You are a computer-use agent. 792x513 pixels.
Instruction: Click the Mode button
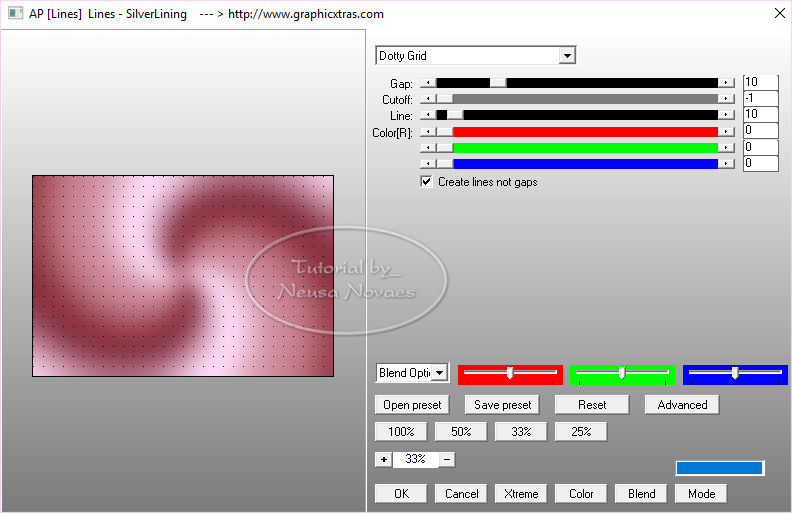pos(701,494)
